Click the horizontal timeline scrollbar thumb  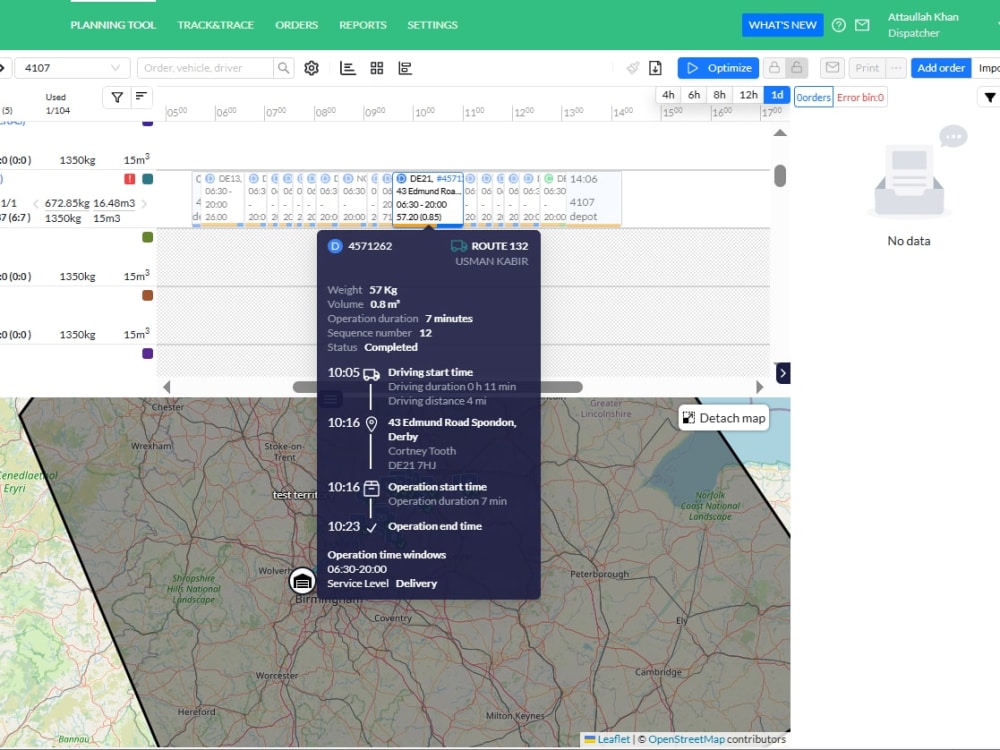[x=438, y=386]
